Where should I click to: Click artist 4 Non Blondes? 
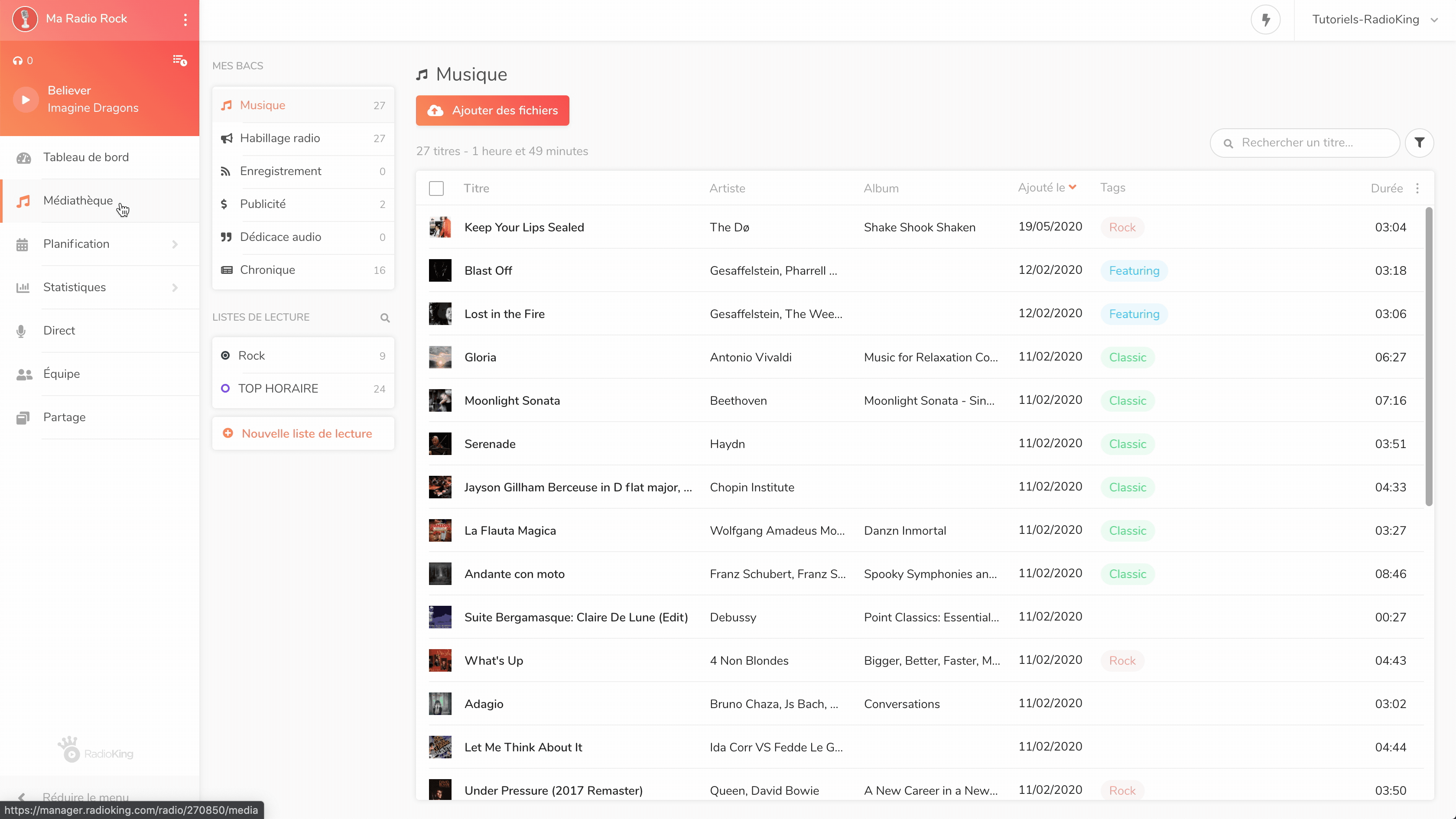[x=749, y=661]
